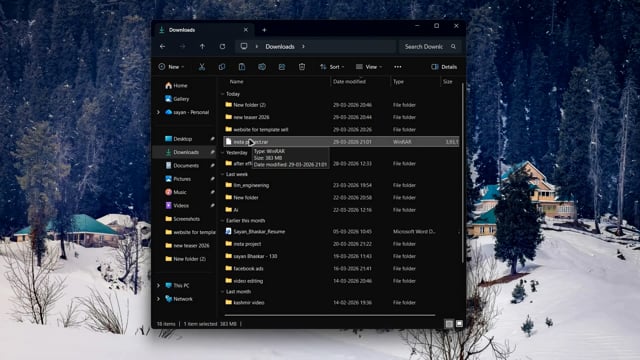Select the facebook ads folder
The width and height of the screenshot is (640, 360).
click(x=341, y=269)
